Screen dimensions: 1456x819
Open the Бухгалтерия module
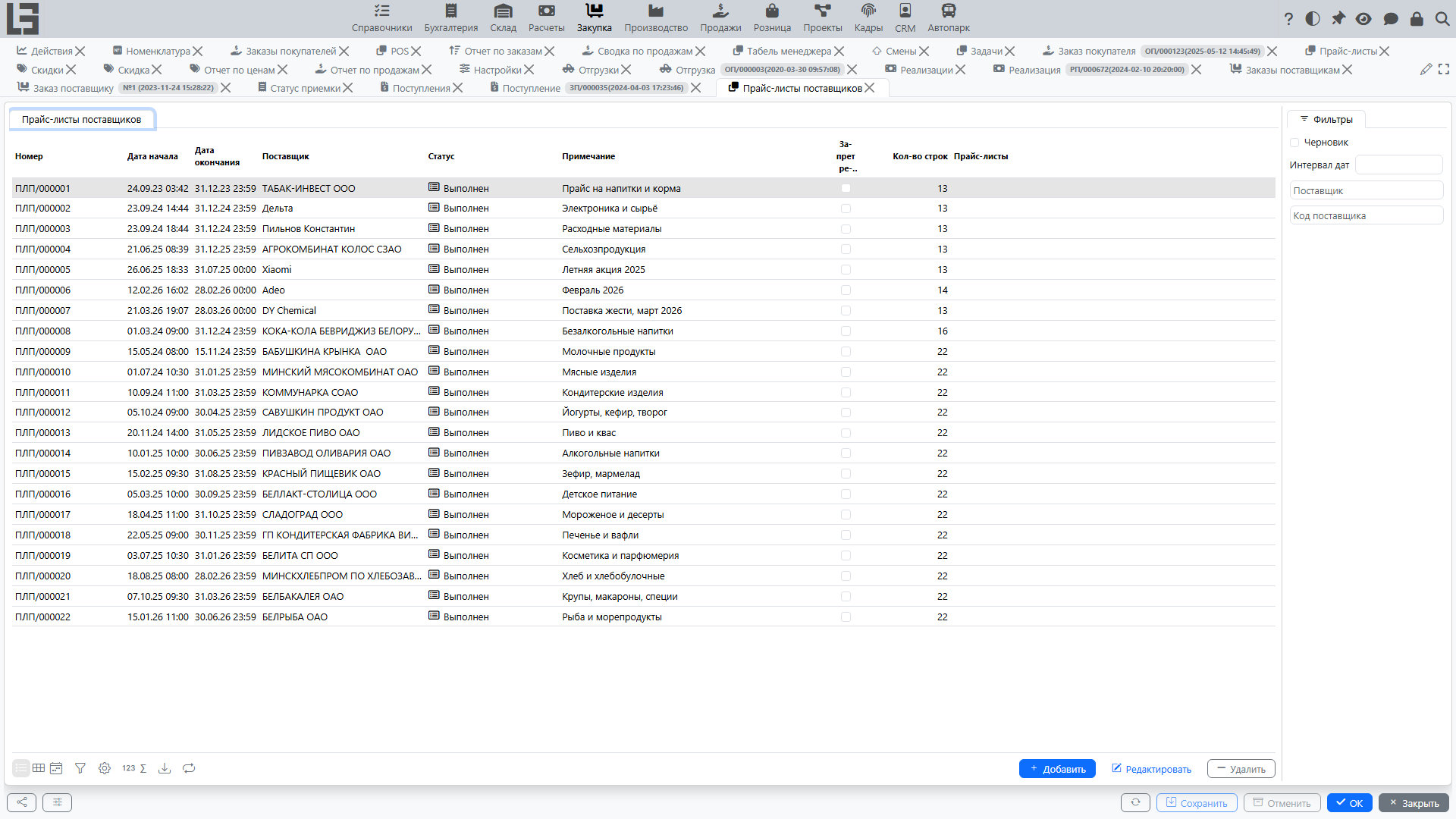[x=451, y=19]
